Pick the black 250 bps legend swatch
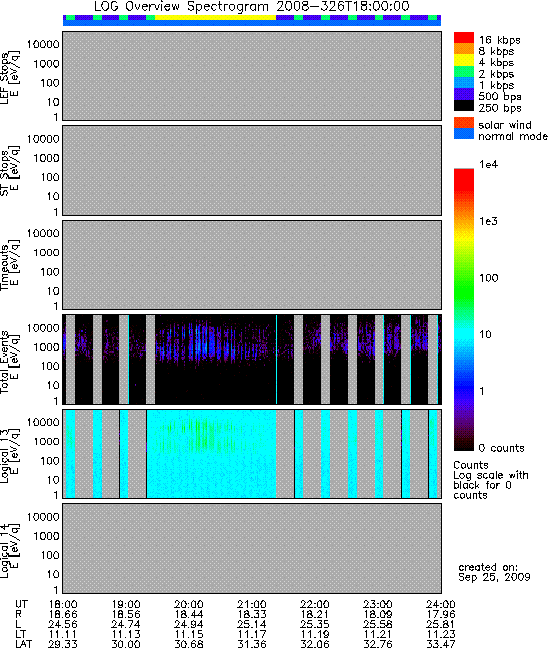Screen dimensions: 548x648 point(464,105)
